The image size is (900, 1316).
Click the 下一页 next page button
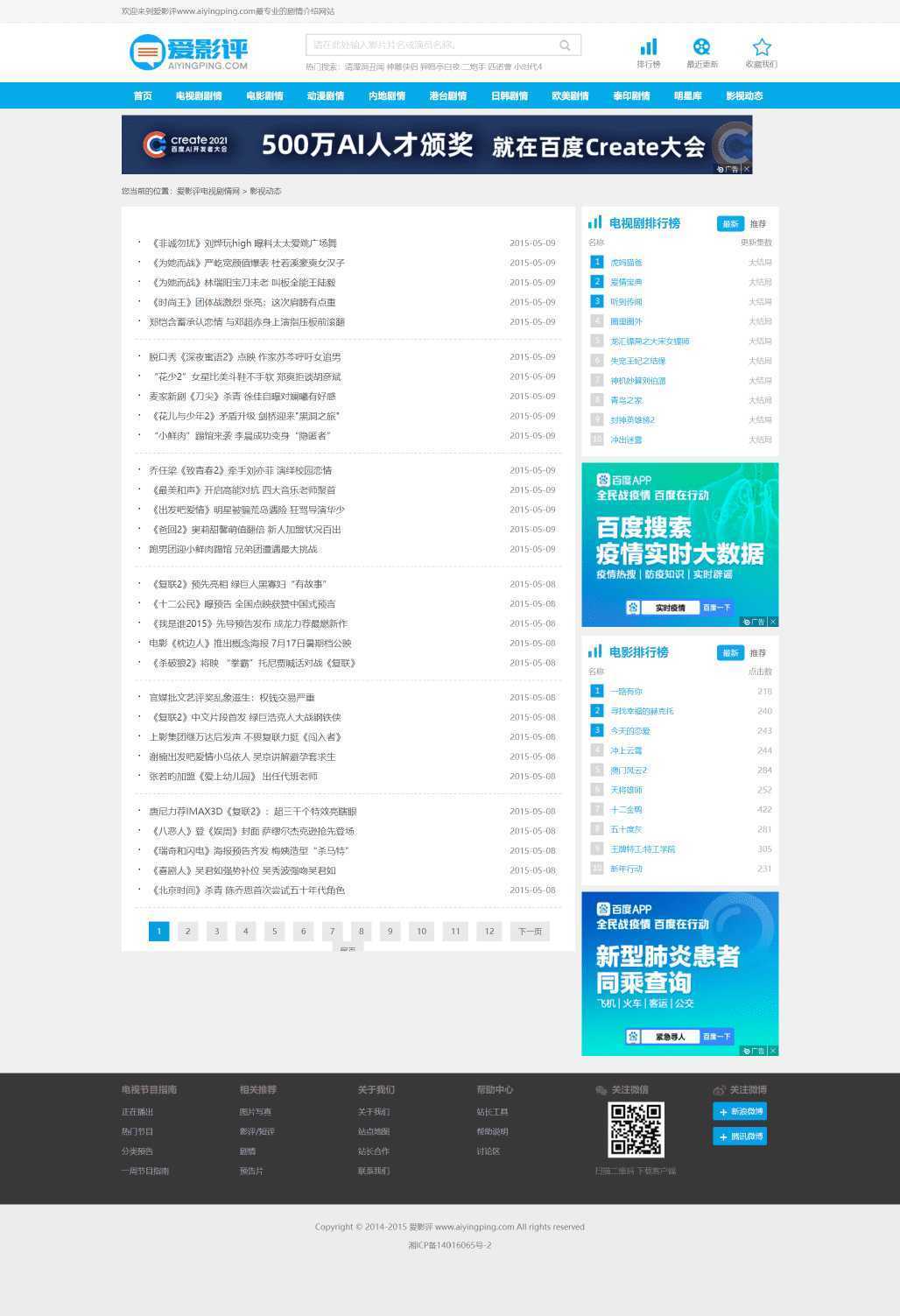tap(530, 932)
